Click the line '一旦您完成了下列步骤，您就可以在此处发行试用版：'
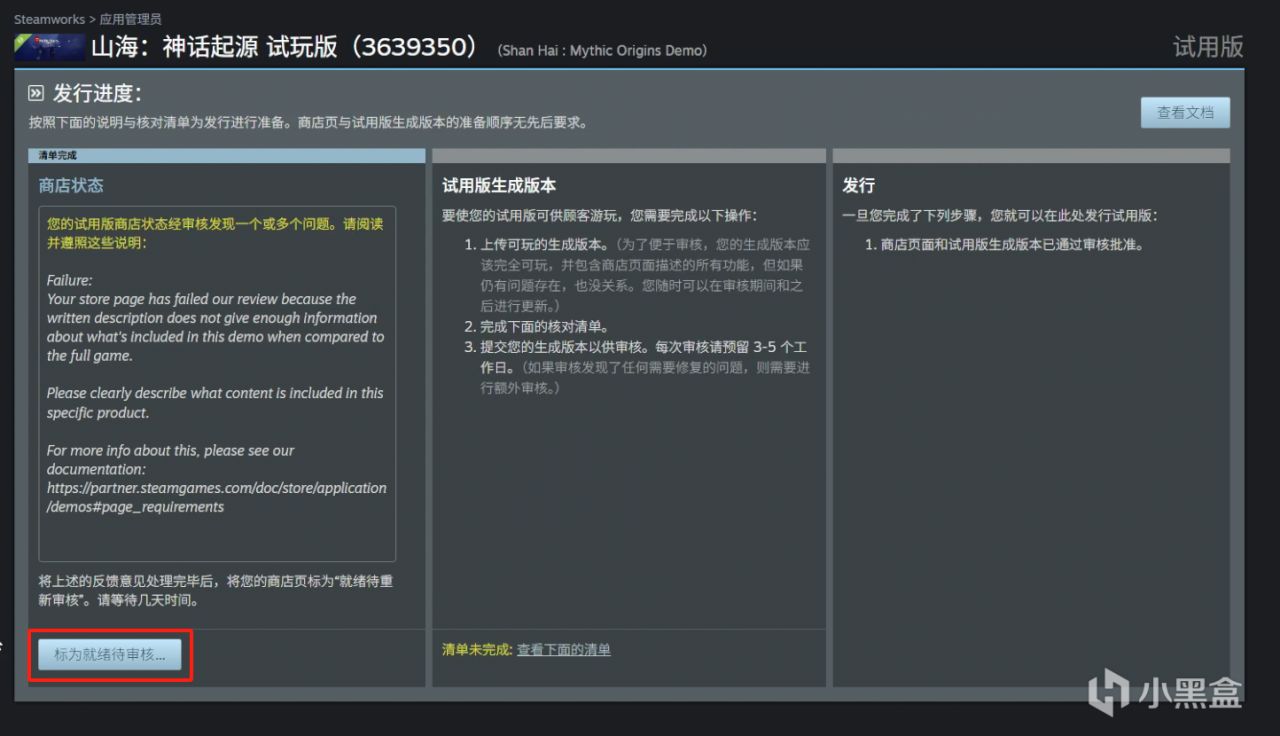Screen dimensions: 1280x736 [1000, 215]
